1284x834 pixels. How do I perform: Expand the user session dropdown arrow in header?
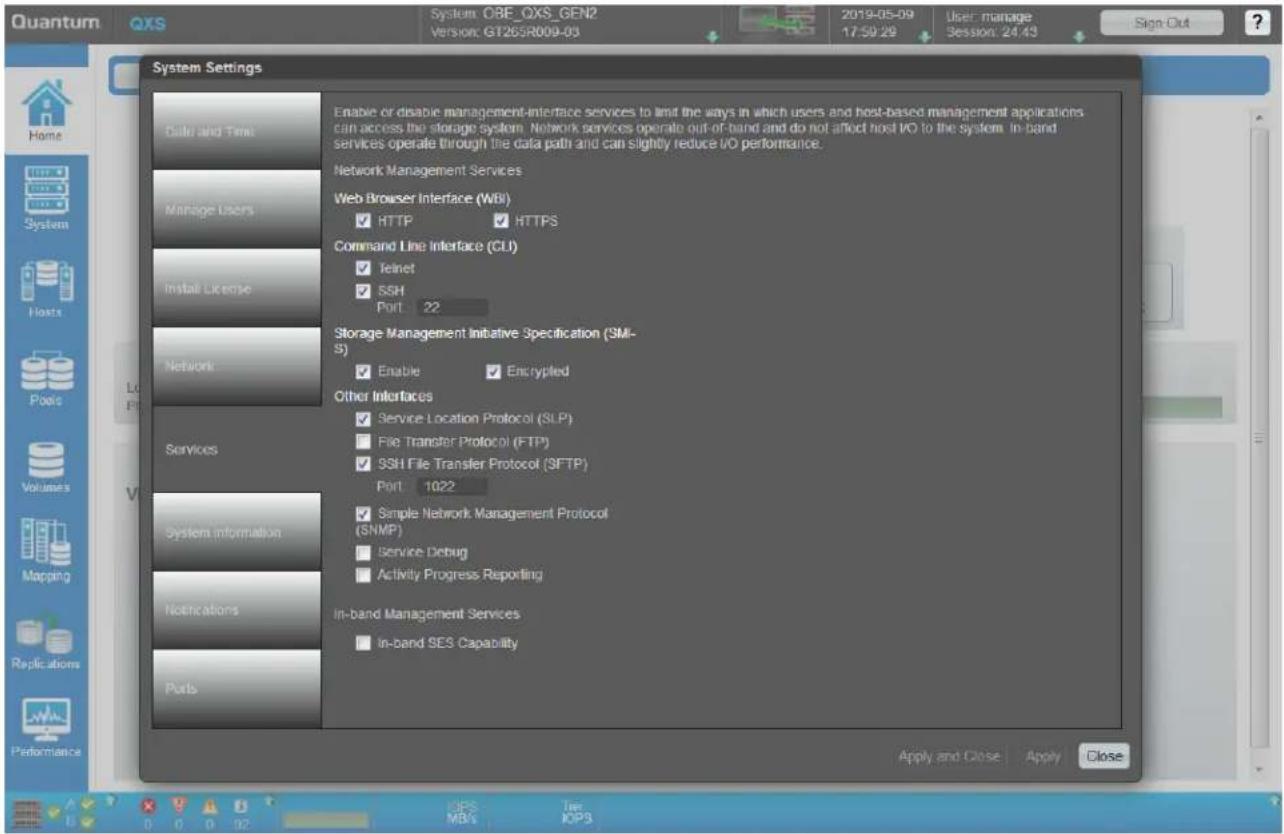[1078, 39]
